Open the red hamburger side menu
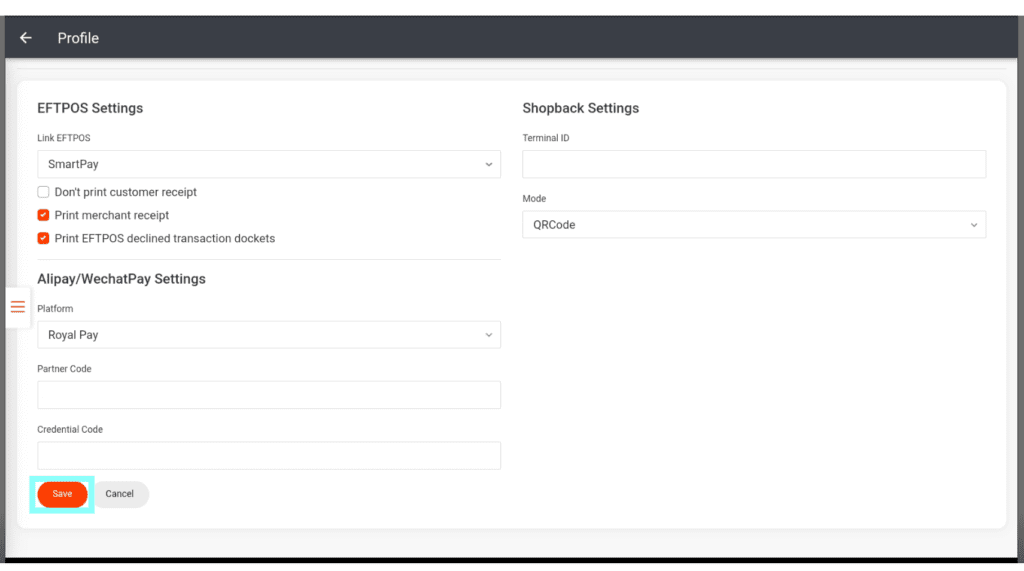 (18, 307)
